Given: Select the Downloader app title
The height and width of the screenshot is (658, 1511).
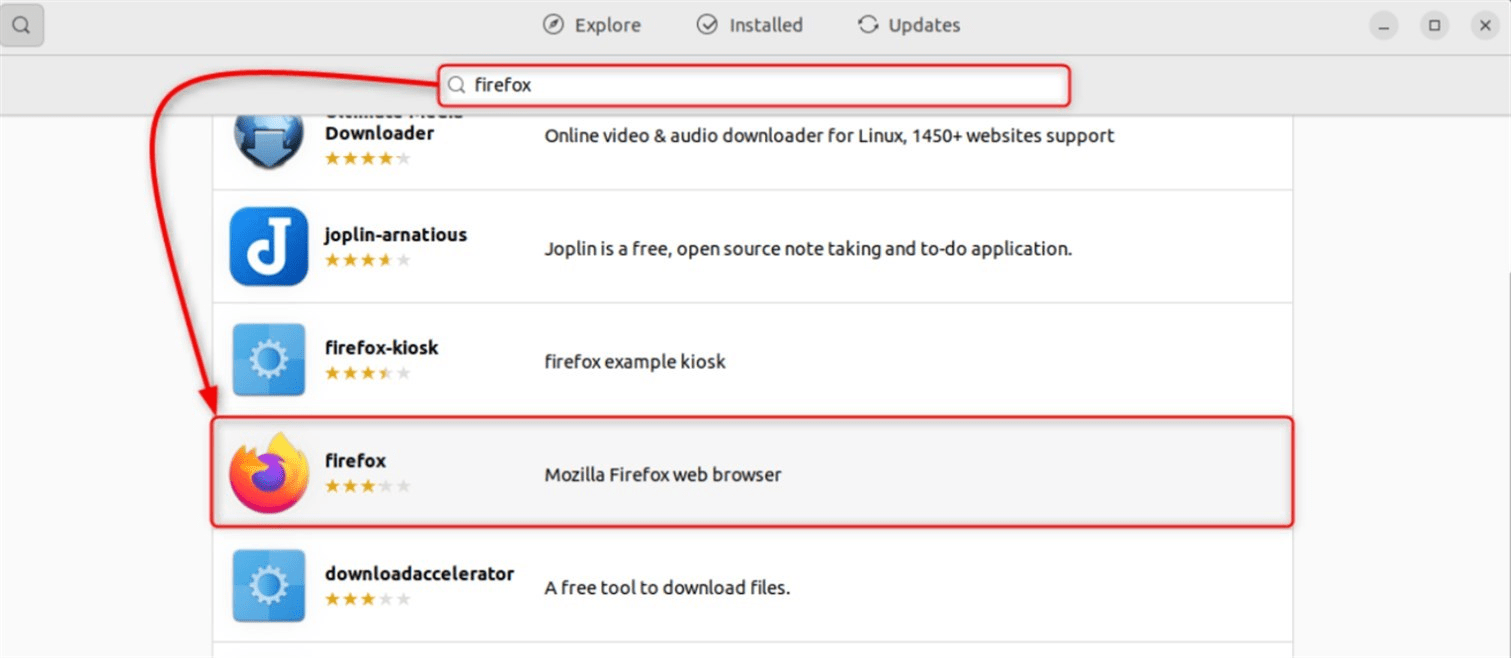Looking at the screenshot, I should (x=380, y=133).
